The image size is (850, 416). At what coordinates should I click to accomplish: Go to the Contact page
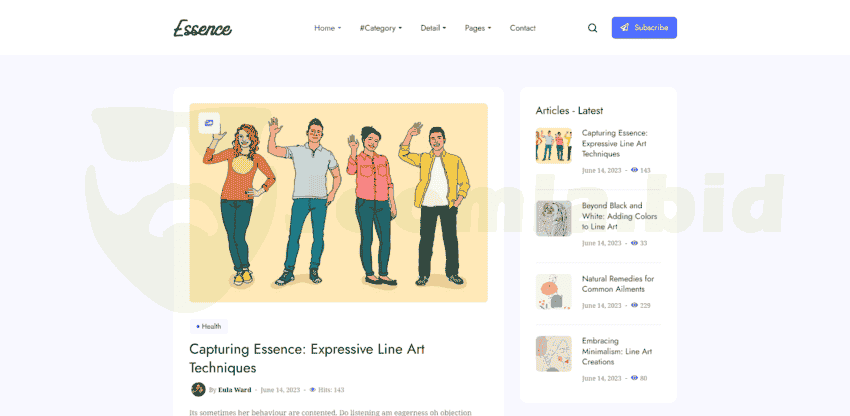(x=522, y=28)
